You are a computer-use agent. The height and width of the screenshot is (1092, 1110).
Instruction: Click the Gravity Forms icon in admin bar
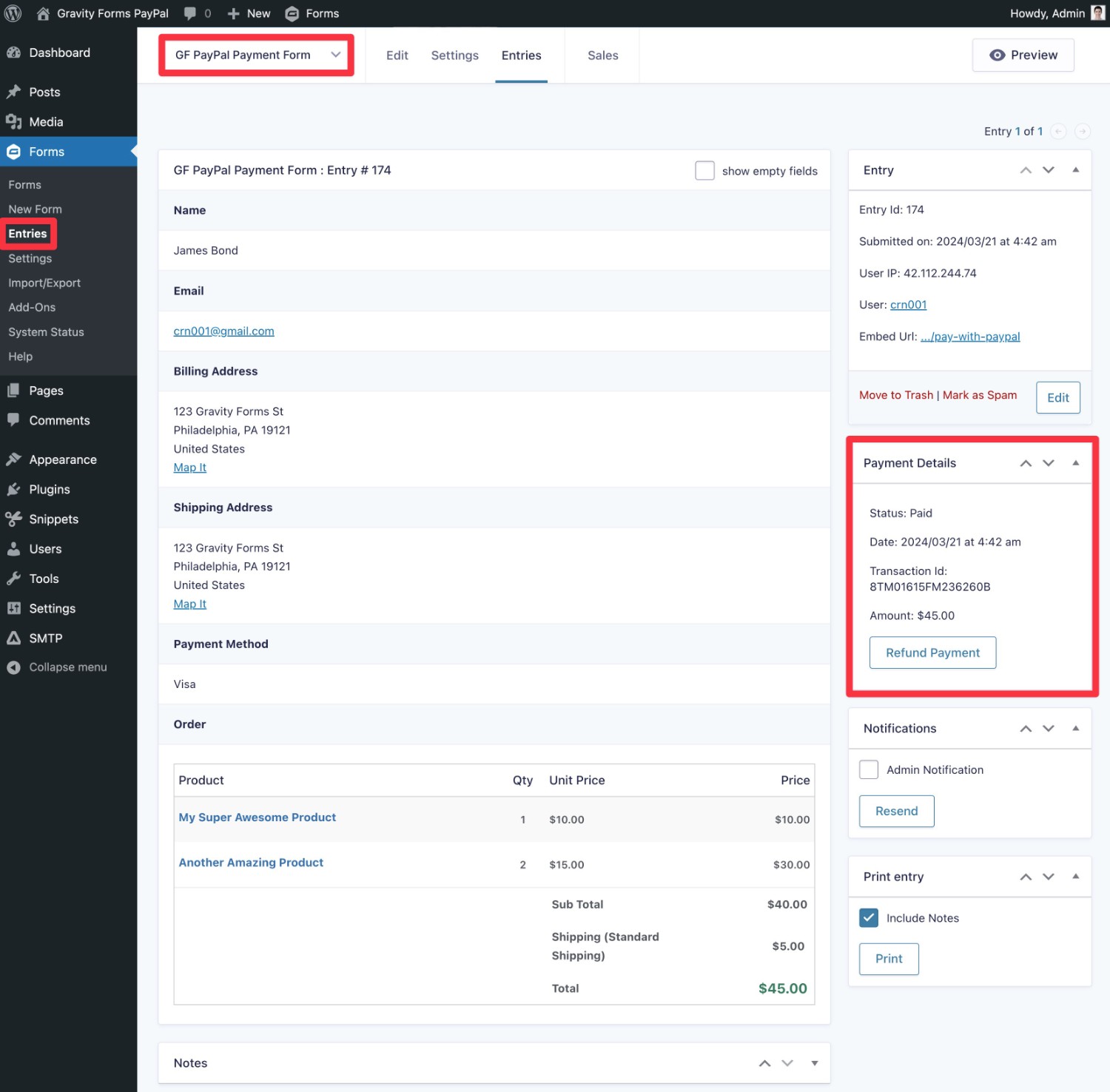(x=292, y=13)
